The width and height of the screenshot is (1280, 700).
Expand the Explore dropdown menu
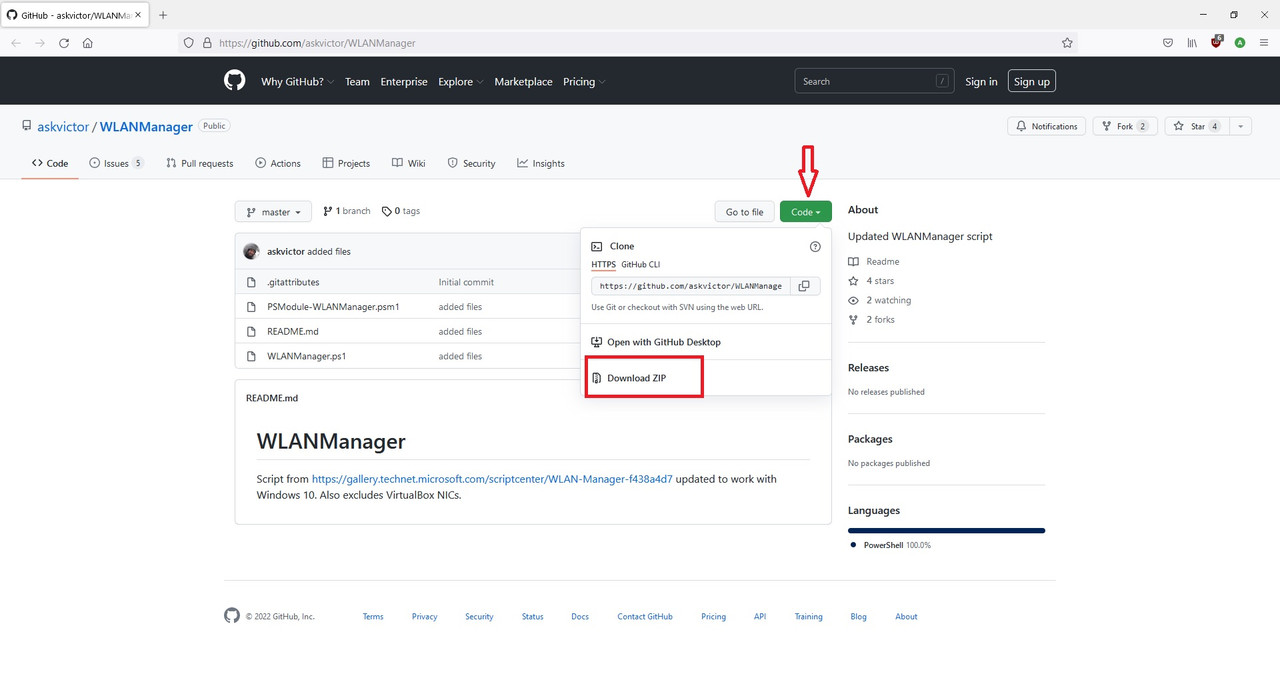[x=460, y=82]
